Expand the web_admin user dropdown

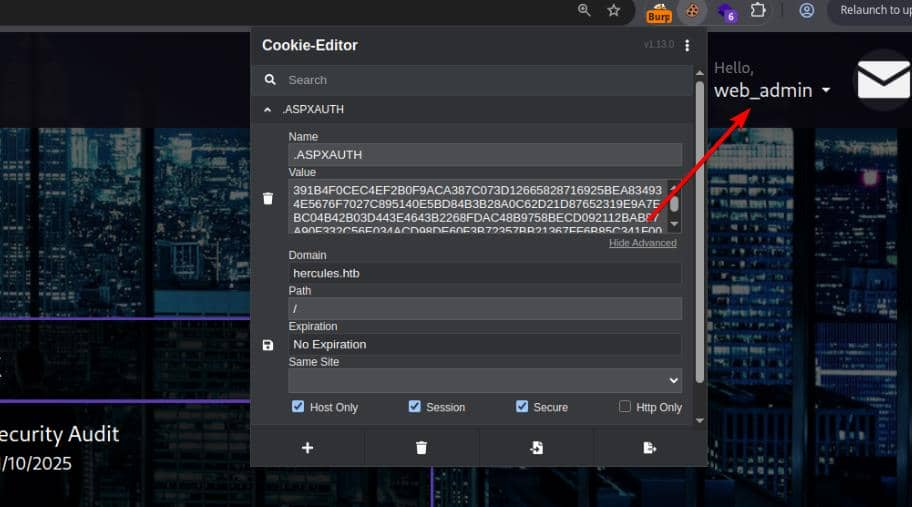click(x=826, y=91)
